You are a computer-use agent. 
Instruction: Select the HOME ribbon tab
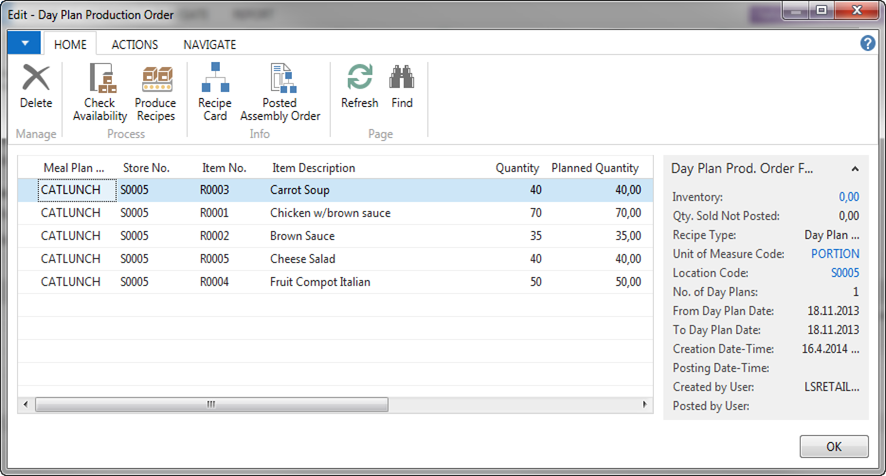click(x=70, y=45)
